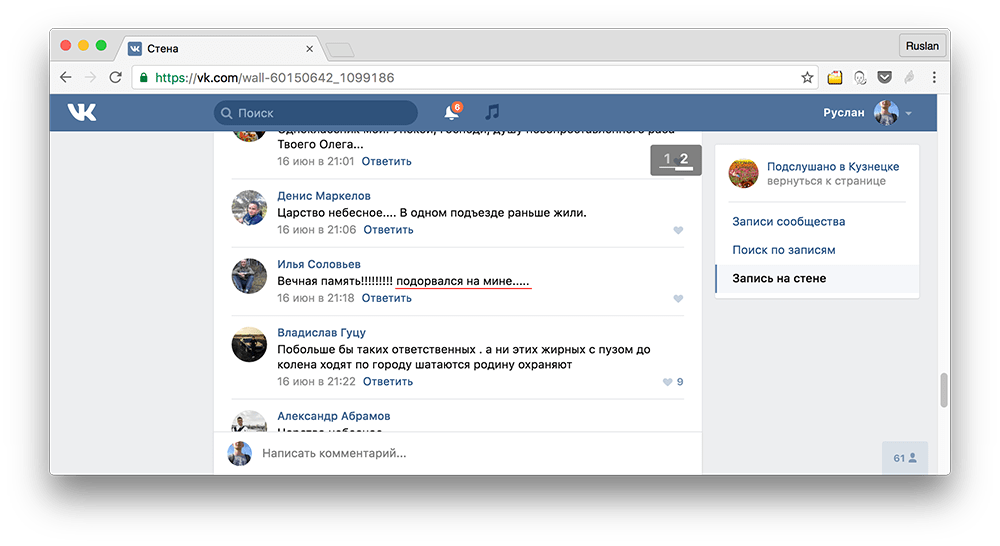Open notifications bell with 6 badge

(x=452, y=112)
